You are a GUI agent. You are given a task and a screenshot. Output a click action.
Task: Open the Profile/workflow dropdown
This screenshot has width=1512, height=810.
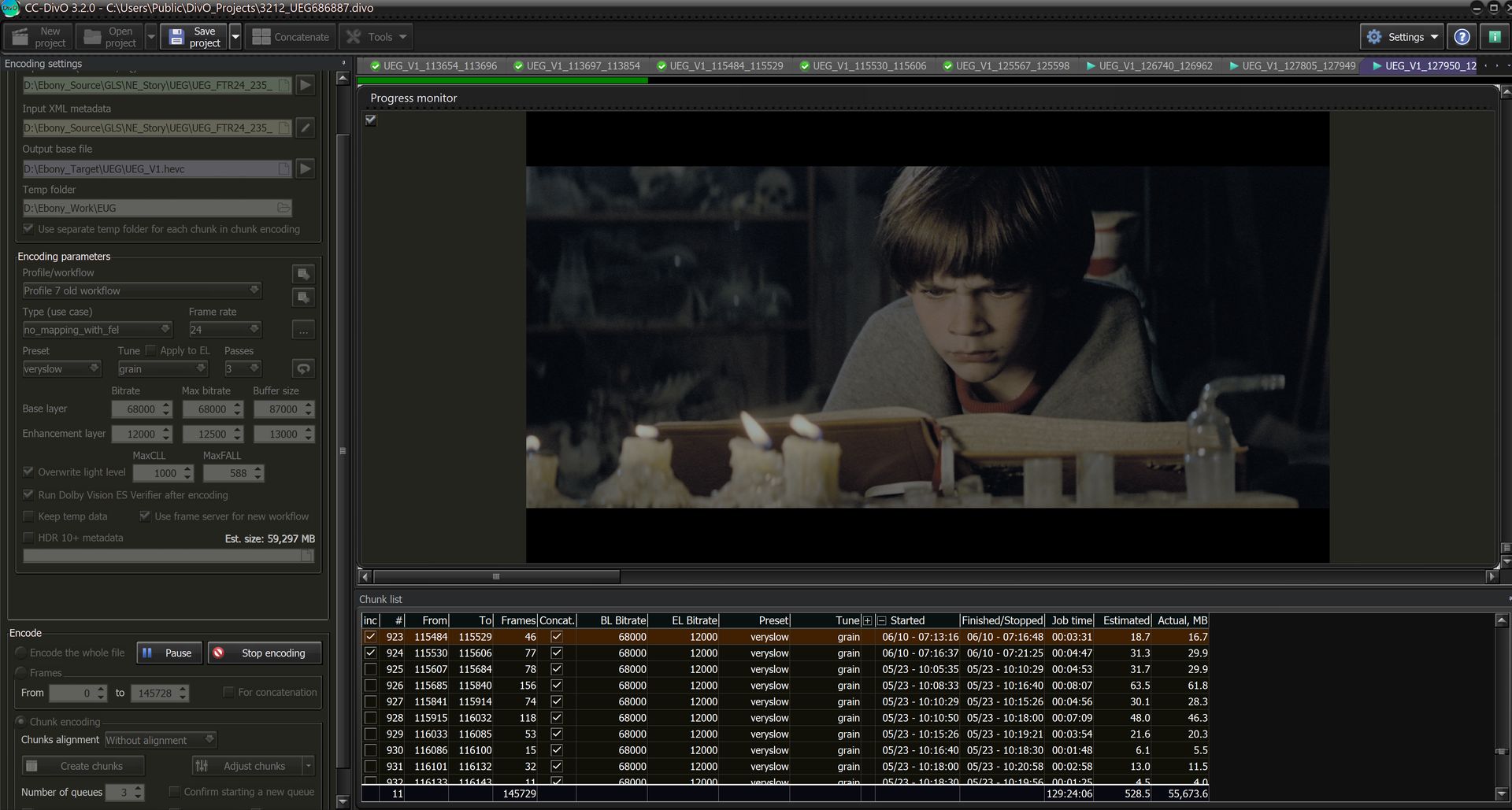(x=142, y=290)
